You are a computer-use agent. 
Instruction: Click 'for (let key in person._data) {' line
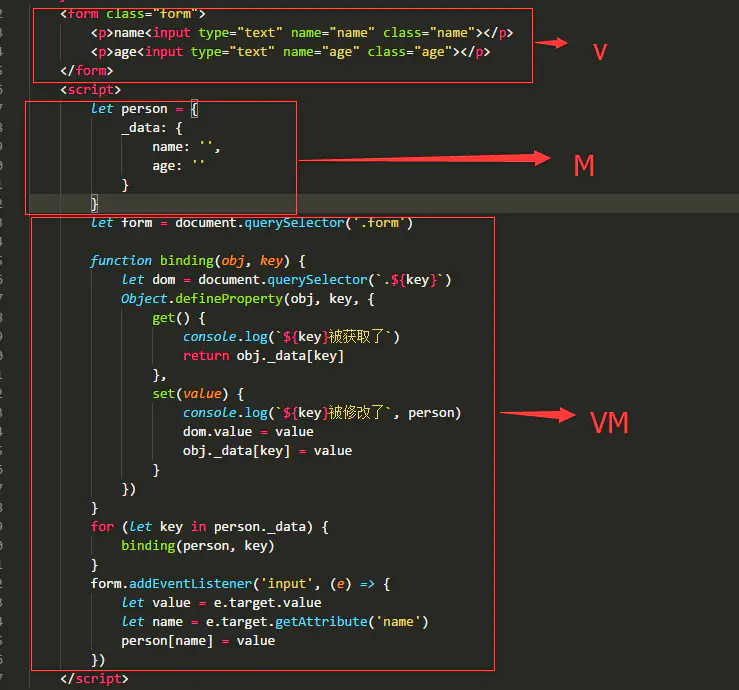(210, 527)
